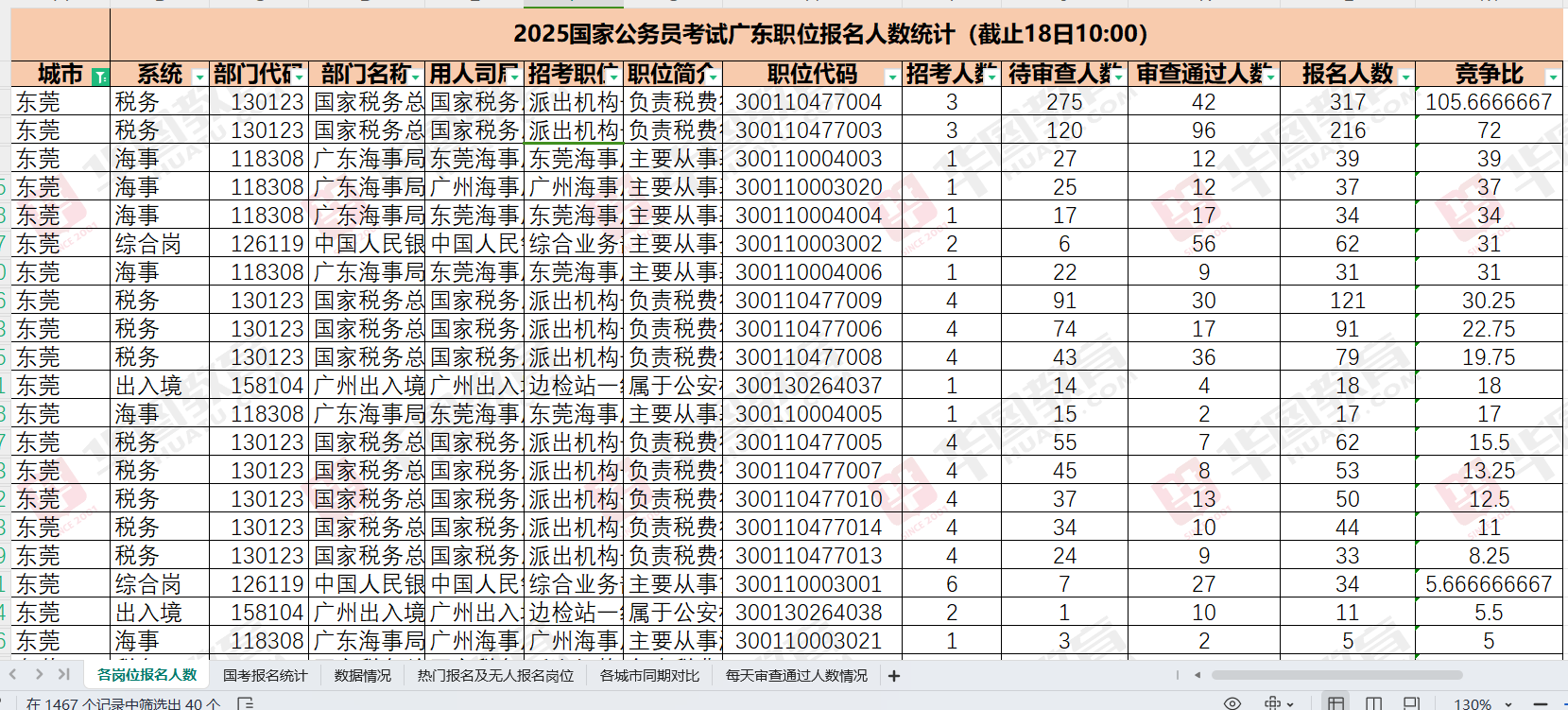The width and height of the screenshot is (1568, 710).
Task: Select cell with job code 300130264037
Action: coord(812,386)
